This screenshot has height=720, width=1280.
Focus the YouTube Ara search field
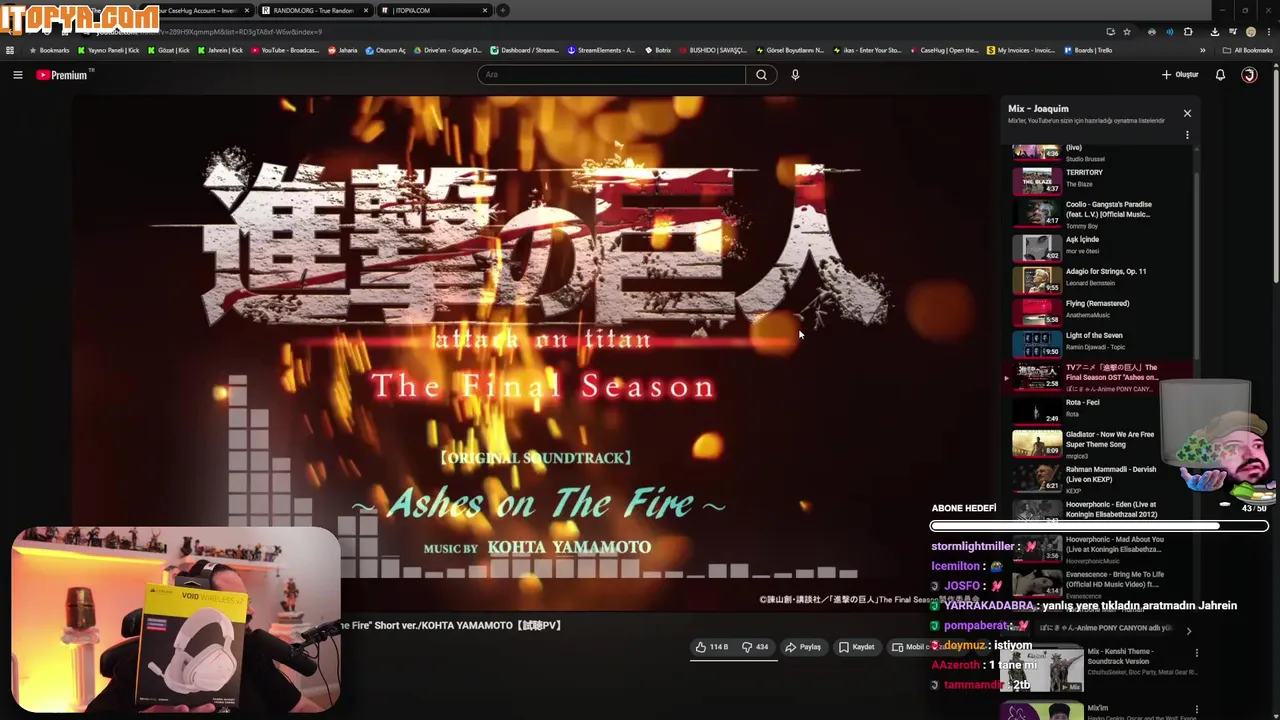tap(611, 75)
